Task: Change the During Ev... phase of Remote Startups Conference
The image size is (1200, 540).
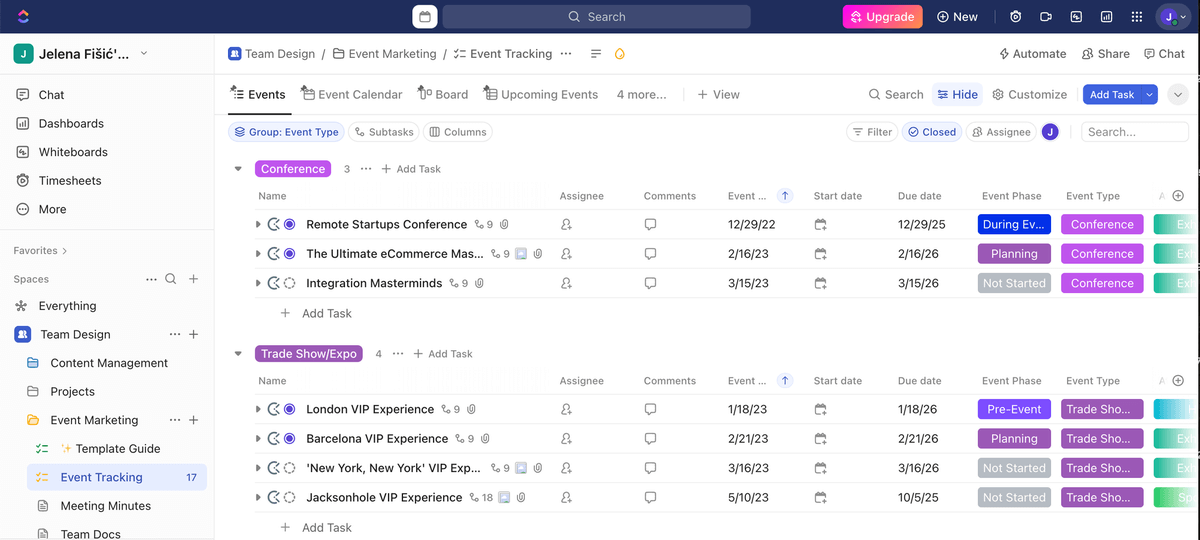Action: click(1014, 225)
